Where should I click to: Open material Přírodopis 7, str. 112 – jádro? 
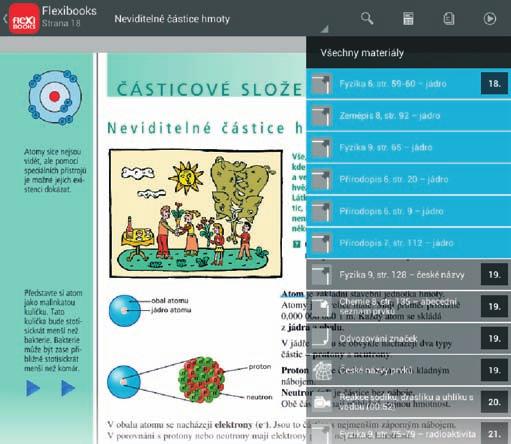[408, 243]
